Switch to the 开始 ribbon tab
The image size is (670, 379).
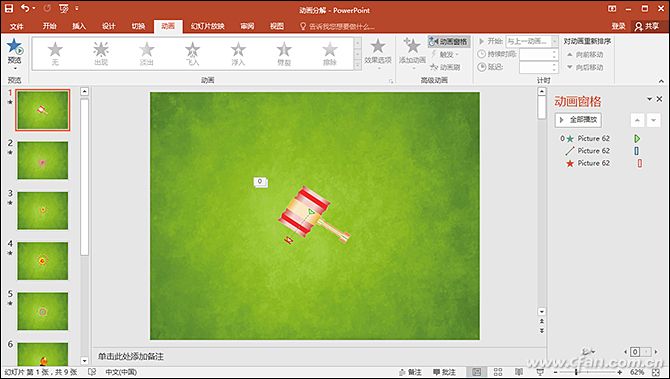point(50,26)
